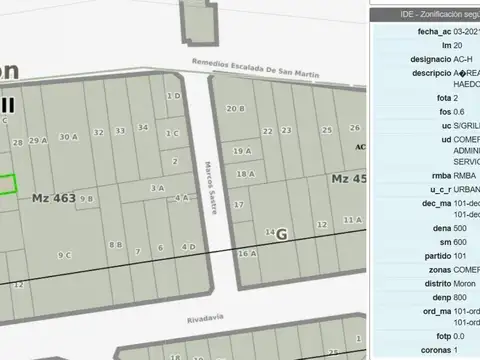Viewport: 480px width, 360px height.
Task: Click parcel 3 A in Mz 463
Action: coord(157,188)
